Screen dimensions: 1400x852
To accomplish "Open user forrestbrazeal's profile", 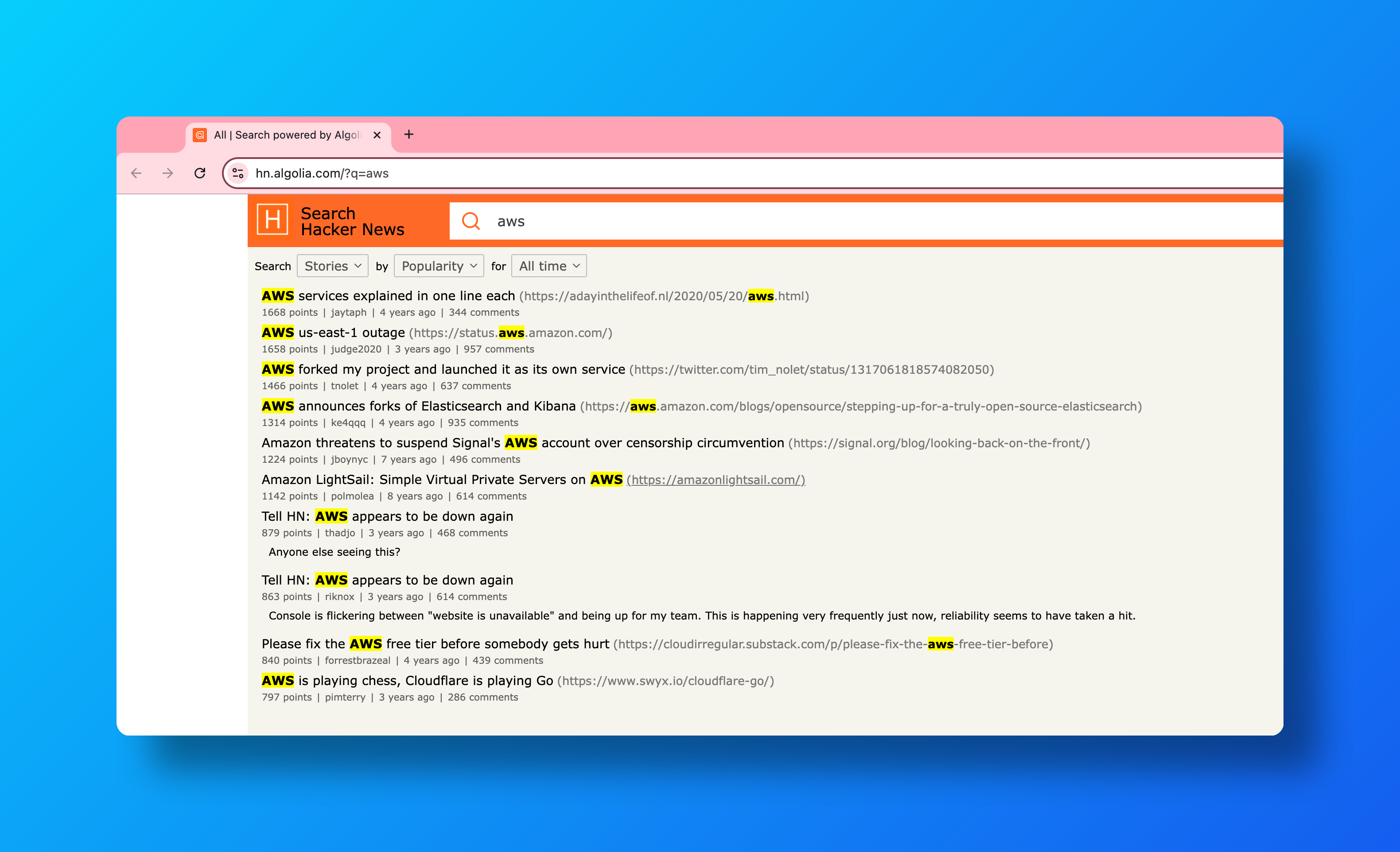I will 358,661.
